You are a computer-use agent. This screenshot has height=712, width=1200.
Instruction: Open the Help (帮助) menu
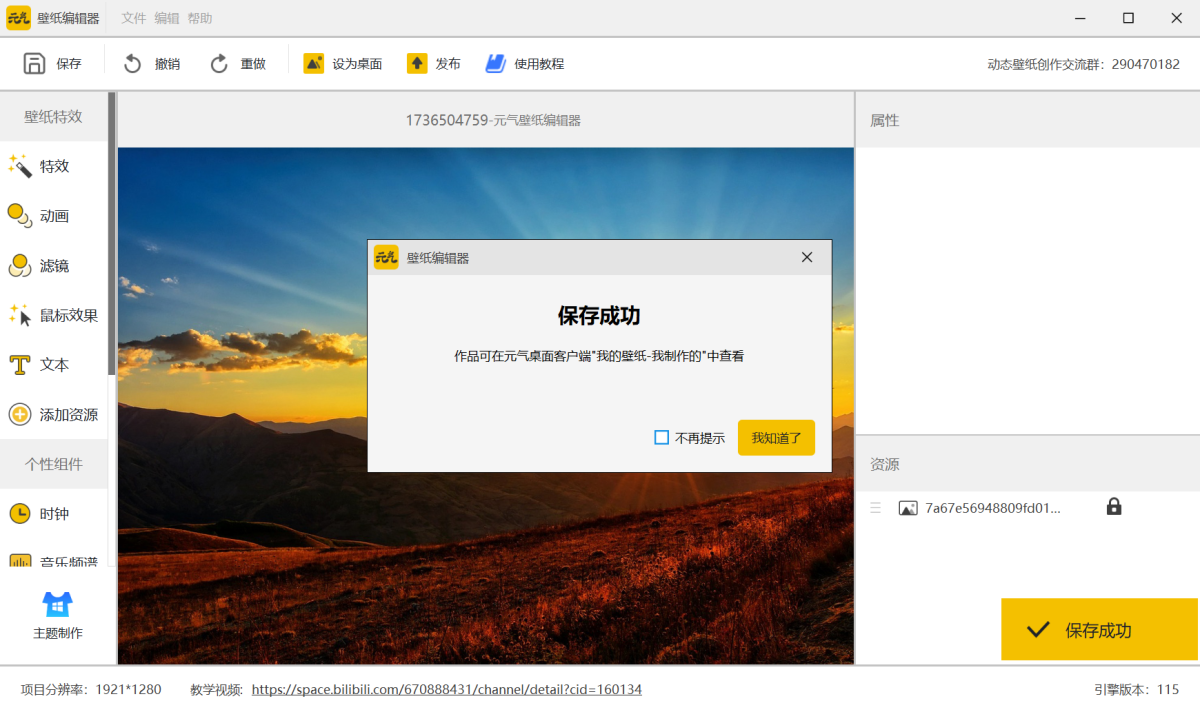pos(199,18)
